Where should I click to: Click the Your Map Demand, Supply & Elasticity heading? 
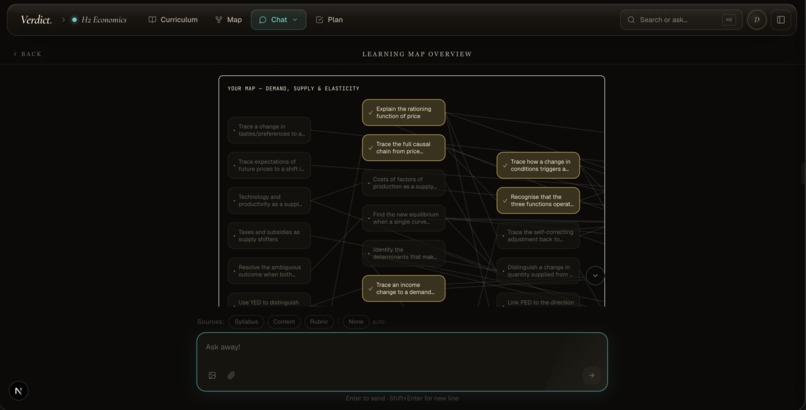pos(294,88)
